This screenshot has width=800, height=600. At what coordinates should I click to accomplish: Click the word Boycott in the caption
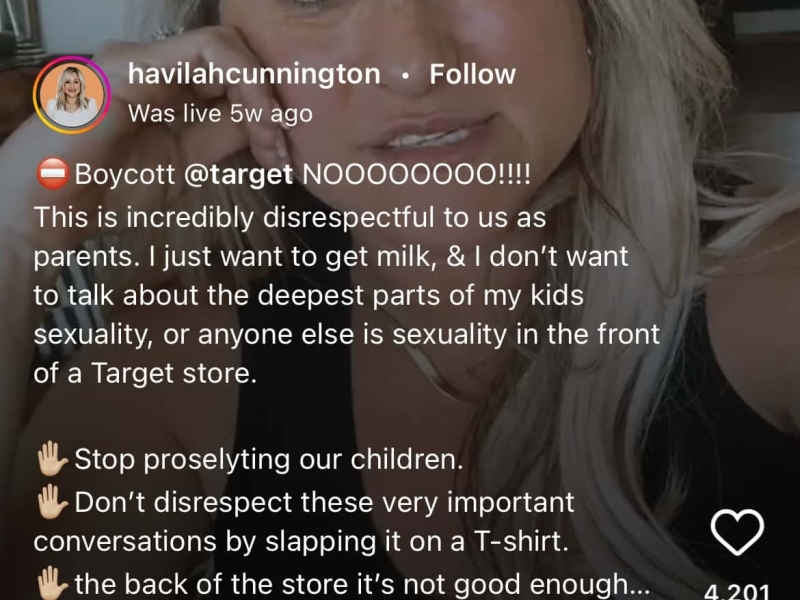(125, 175)
